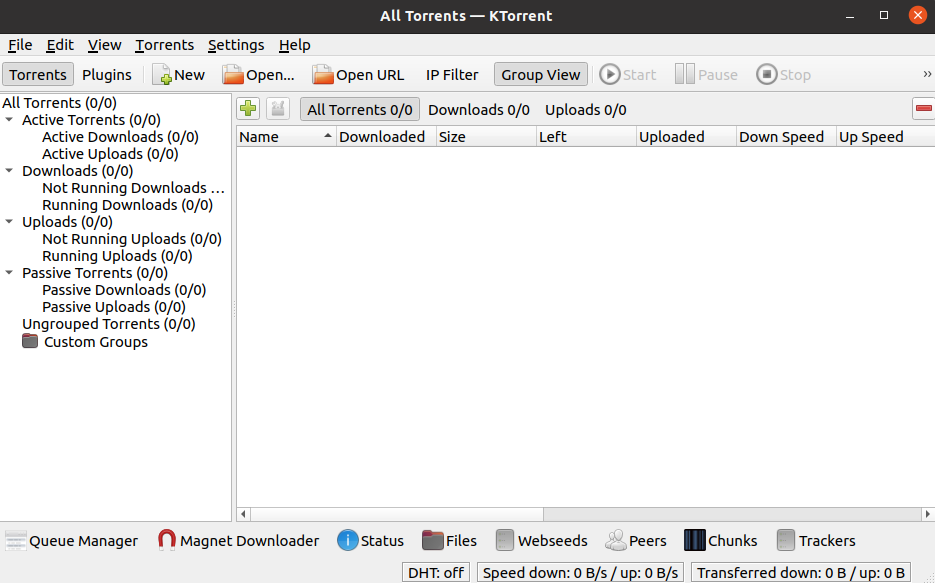The width and height of the screenshot is (935, 583).
Task: Open the Settings menu
Action: [236, 45]
